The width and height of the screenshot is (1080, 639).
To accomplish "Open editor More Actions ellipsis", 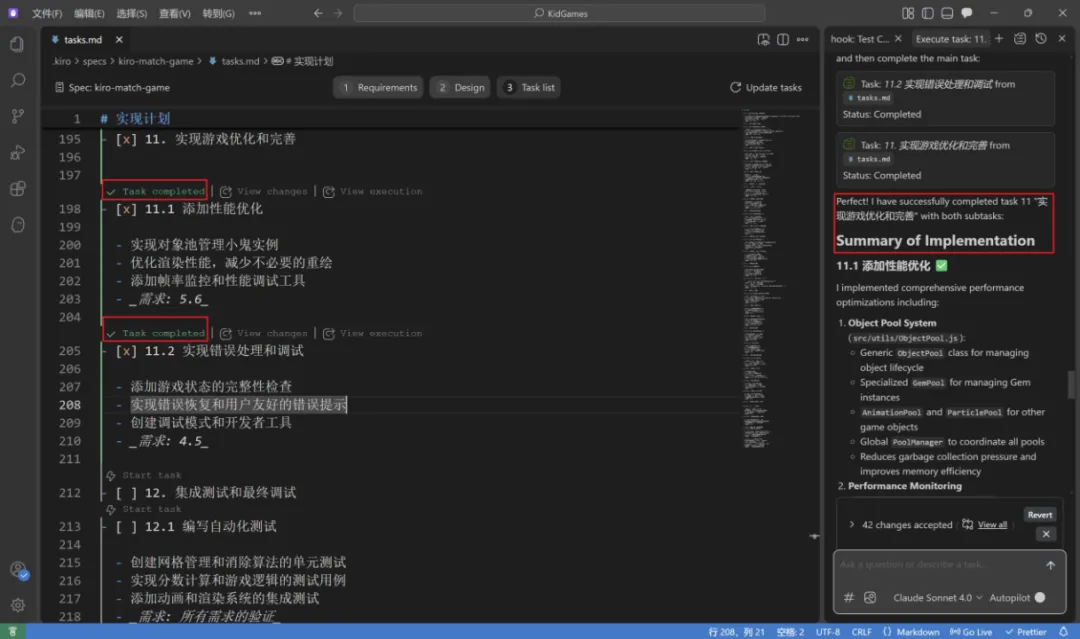I will (x=802, y=40).
